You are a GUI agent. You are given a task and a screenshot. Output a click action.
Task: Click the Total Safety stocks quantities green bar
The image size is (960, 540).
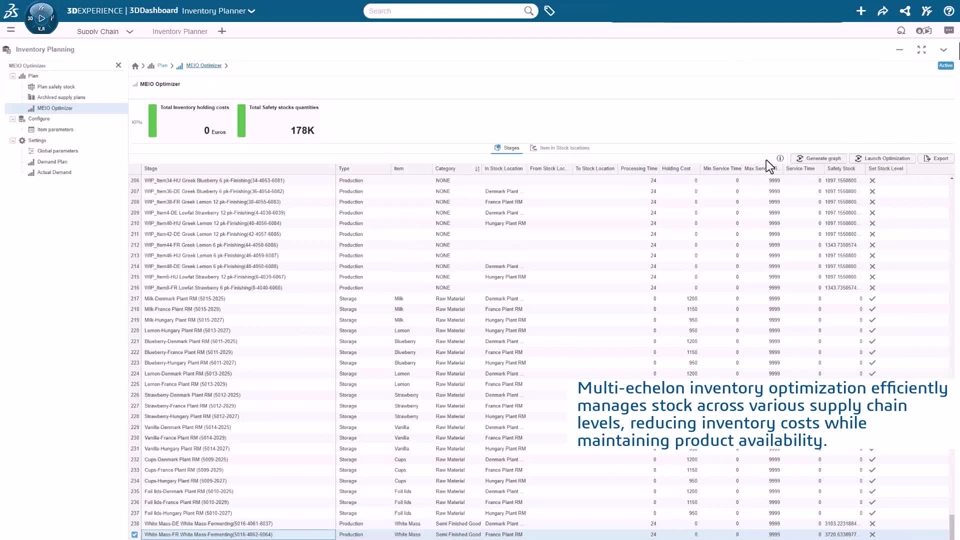[241, 120]
